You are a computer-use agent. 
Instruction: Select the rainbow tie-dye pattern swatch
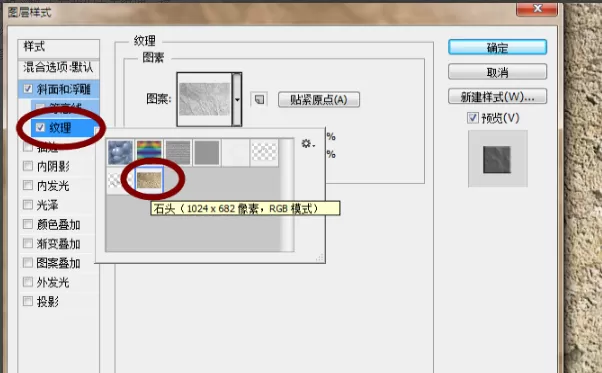coord(149,153)
